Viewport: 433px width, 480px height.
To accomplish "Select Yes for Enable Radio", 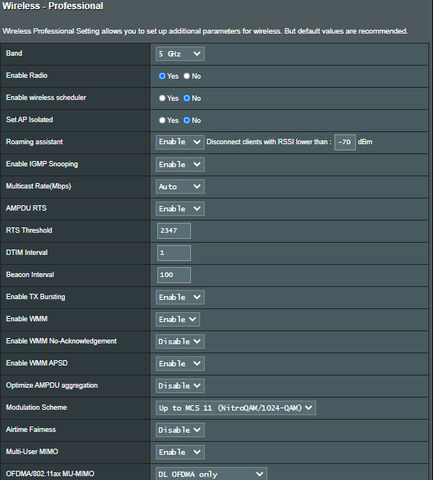I will (x=162, y=76).
